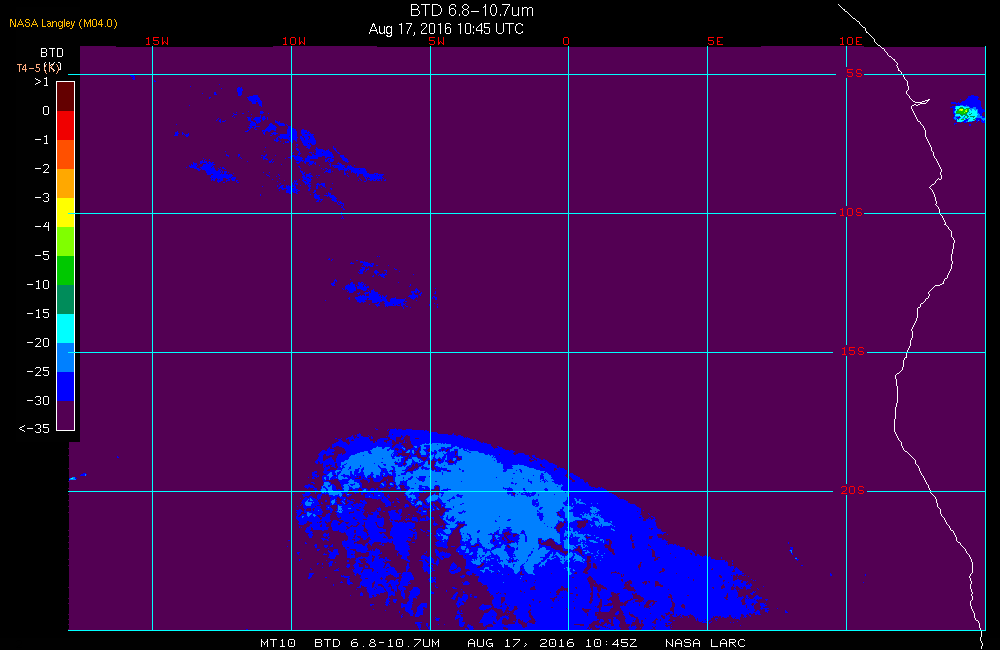Select the light blue segment between -20 and -25

pyautogui.click(x=66, y=357)
